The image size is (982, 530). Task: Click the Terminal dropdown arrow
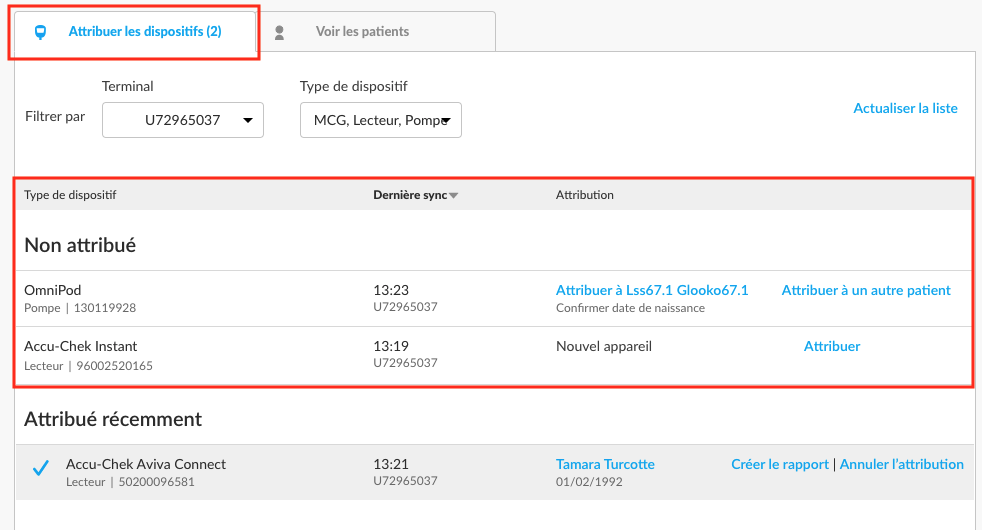click(x=248, y=120)
